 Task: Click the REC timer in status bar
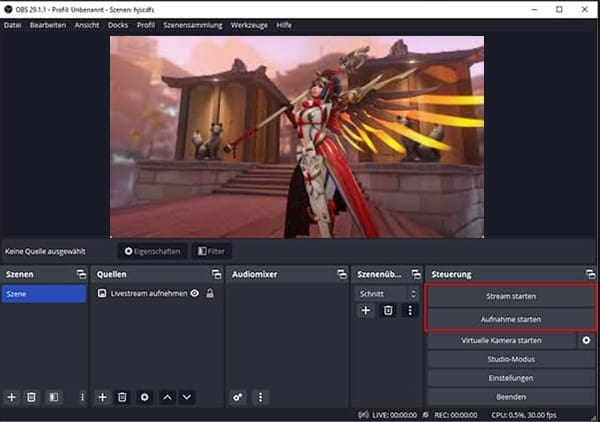pyautogui.click(x=456, y=415)
